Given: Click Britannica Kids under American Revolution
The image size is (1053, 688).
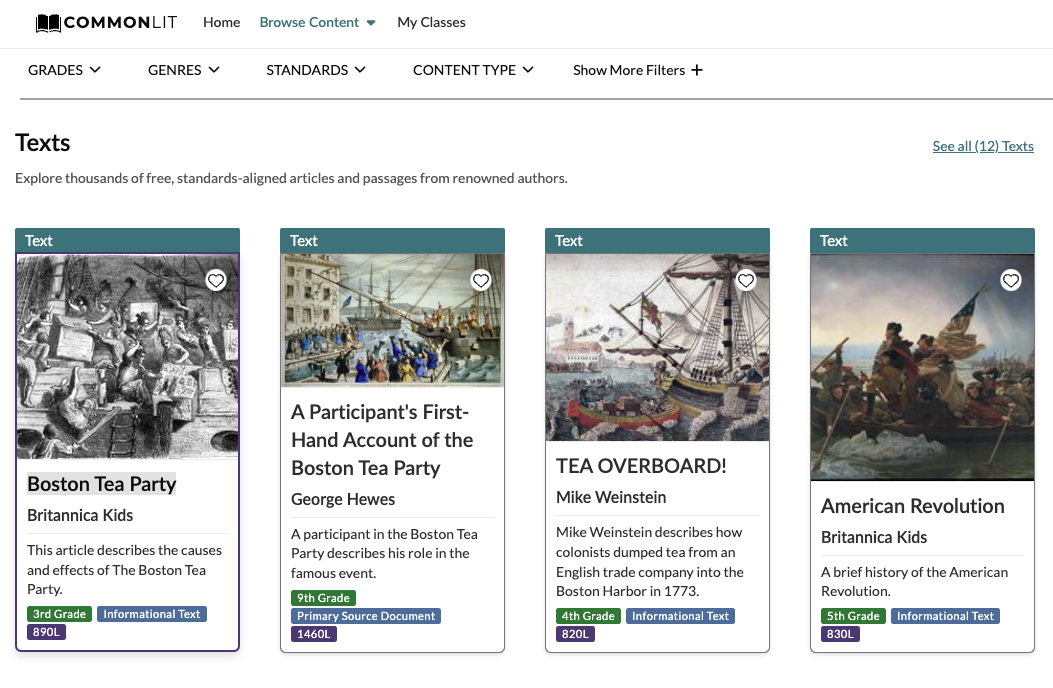Looking at the screenshot, I should 874,538.
